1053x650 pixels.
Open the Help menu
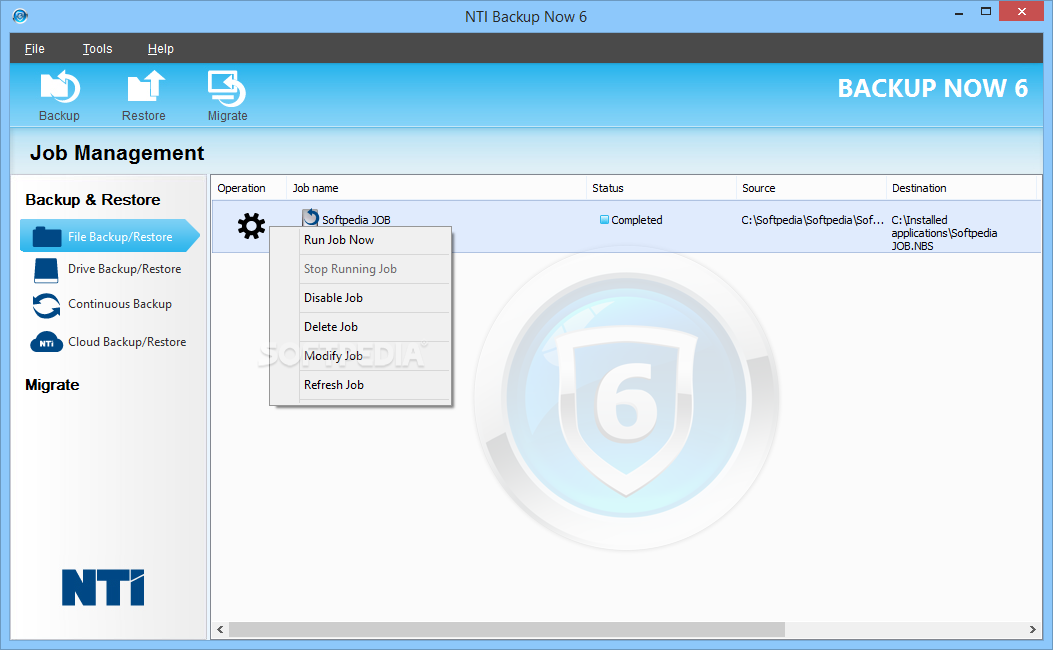click(161, 49)
